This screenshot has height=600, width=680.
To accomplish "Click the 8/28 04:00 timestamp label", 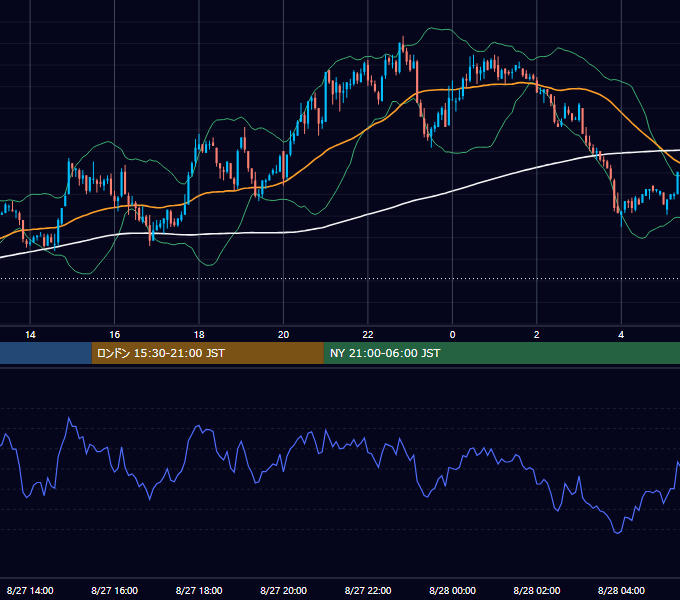I will pos(621,590).
